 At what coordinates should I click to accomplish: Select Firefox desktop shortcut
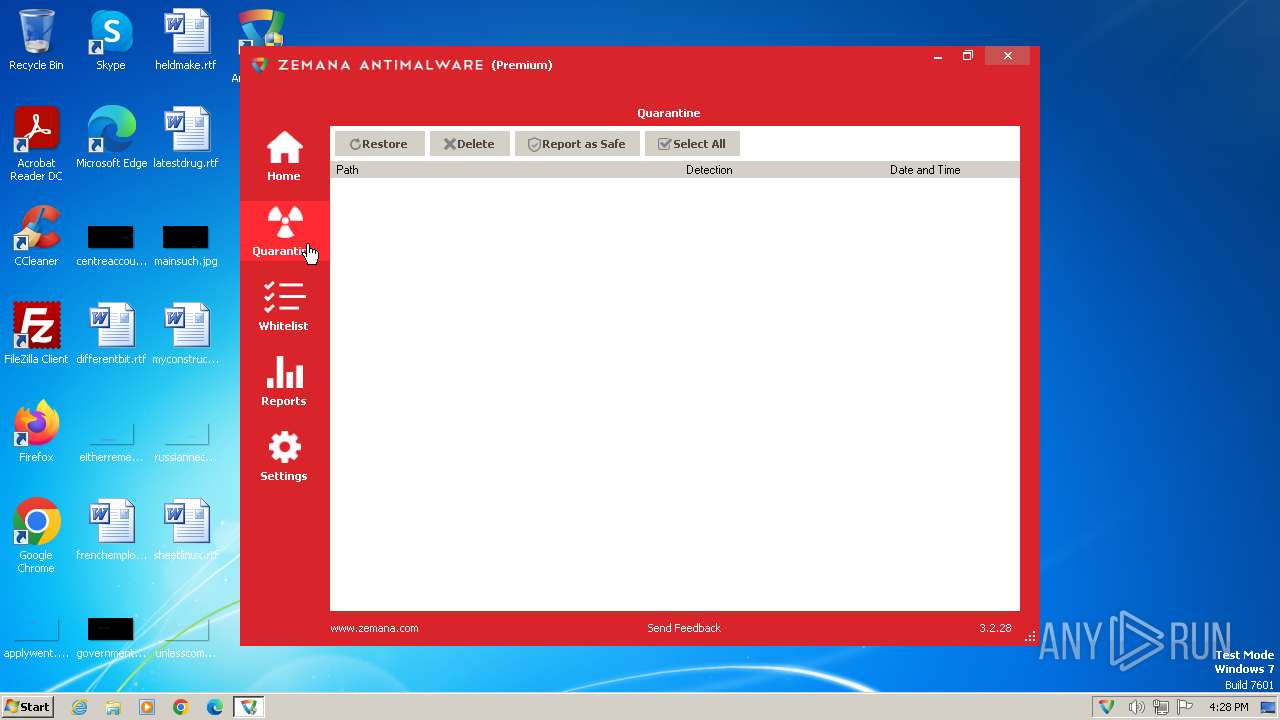[x=36, y=432]
